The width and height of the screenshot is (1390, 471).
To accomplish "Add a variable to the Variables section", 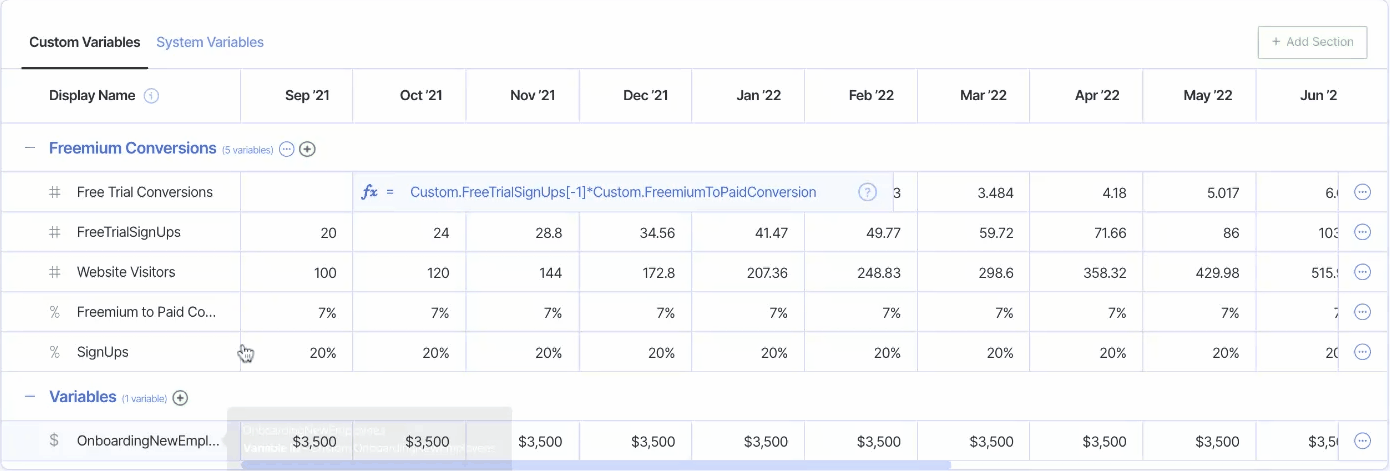I will click(x=180, y=398).
